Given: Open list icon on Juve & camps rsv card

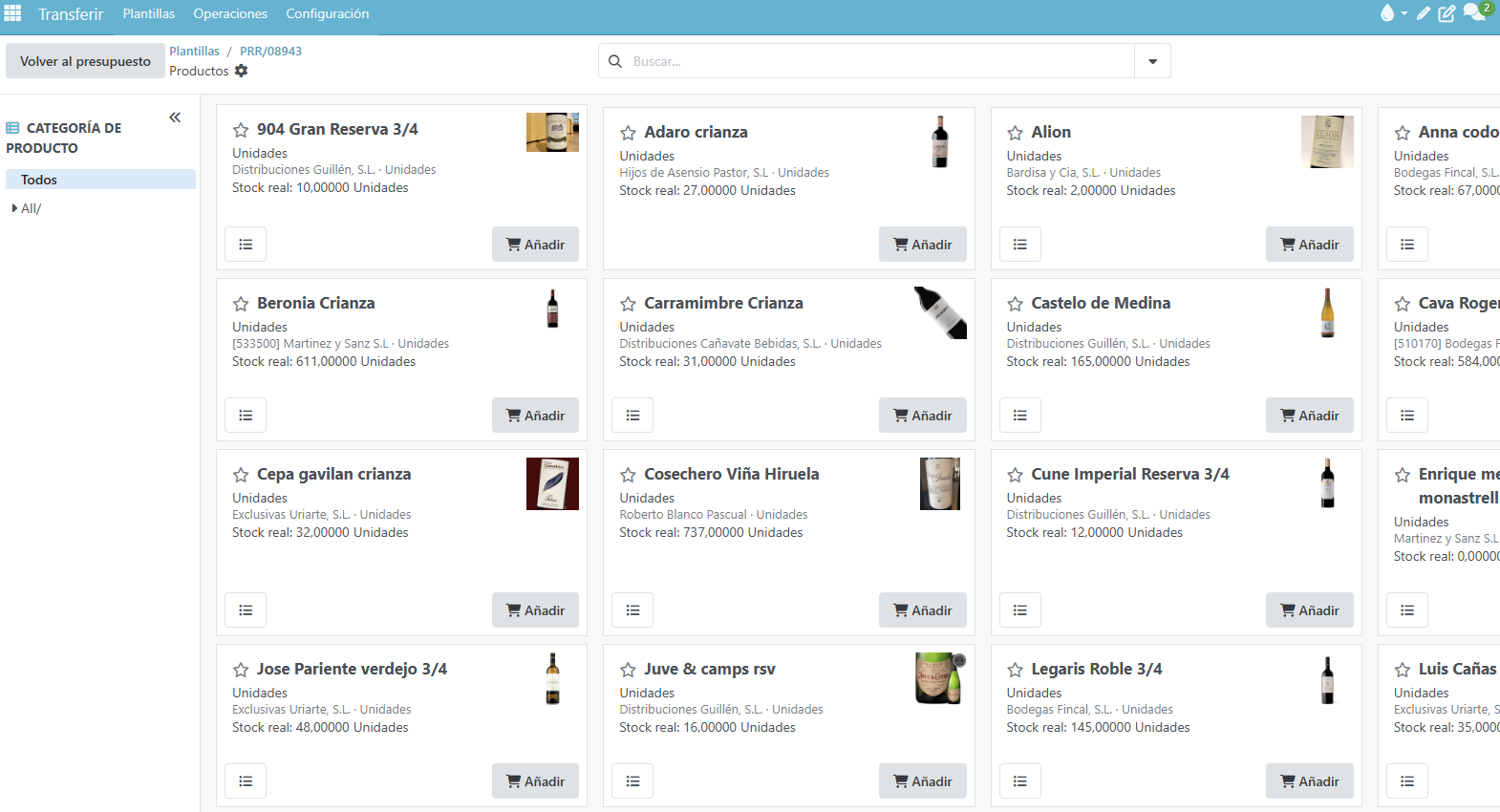Looking at the screenshot, I should pyautogui.click(x=632, y=781).
